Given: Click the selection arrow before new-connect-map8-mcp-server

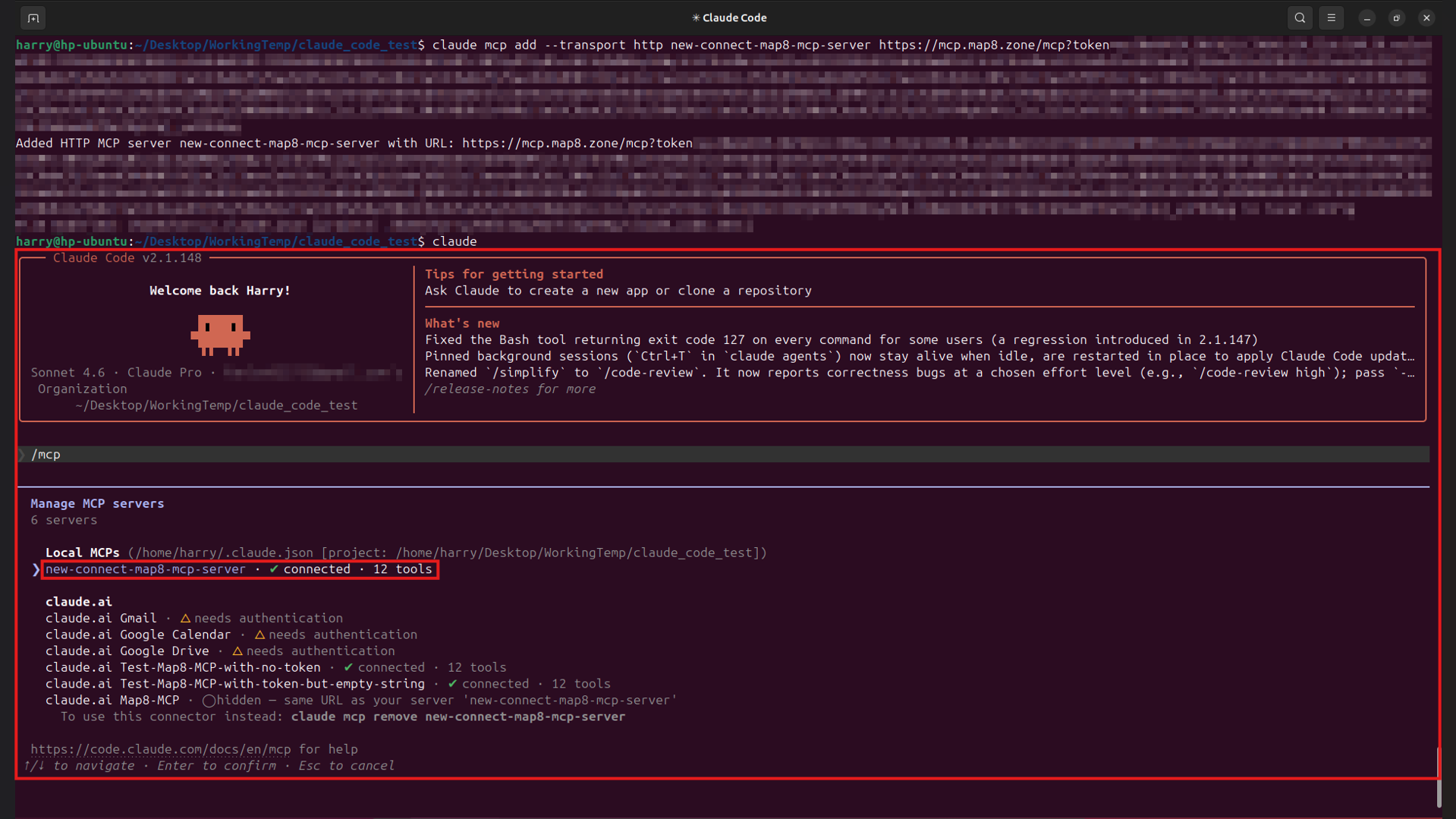Looking at the screenshot, I should coord(36,569).
